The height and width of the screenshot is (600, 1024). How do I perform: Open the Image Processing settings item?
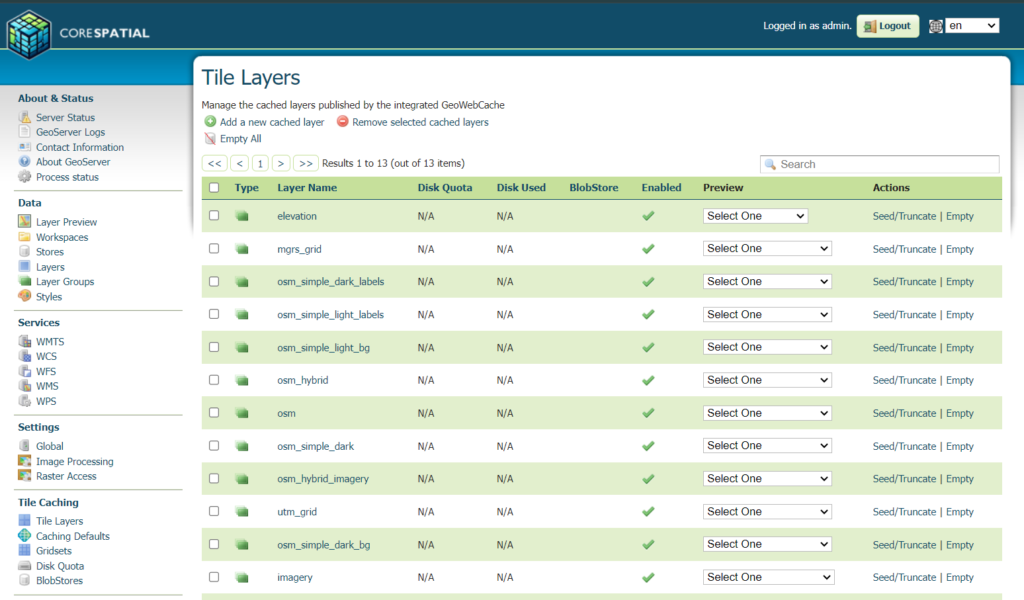(x=74, y=461)
